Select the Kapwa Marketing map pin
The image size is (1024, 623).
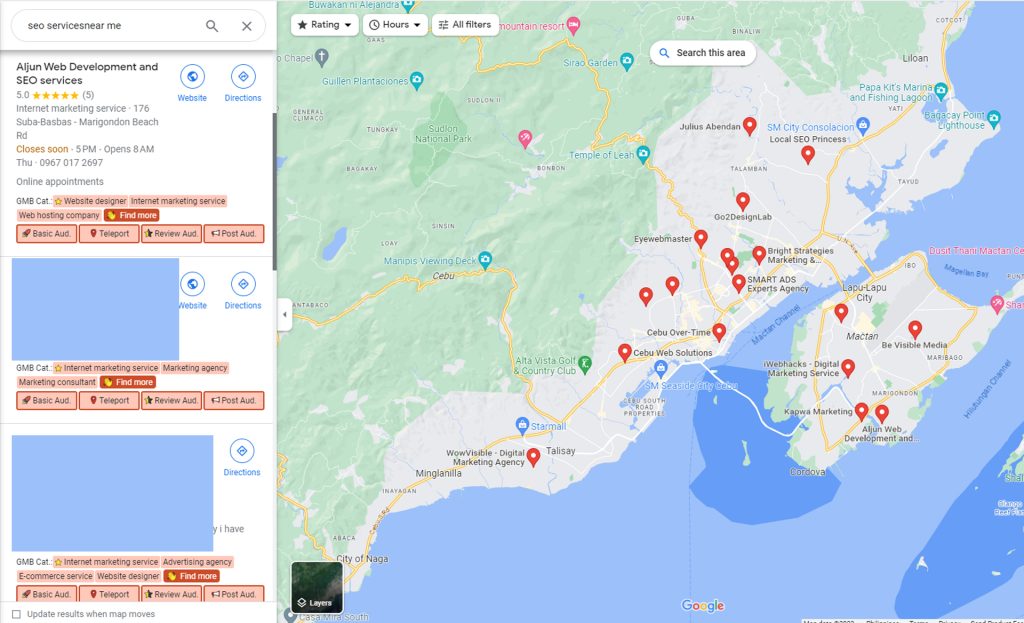pos(861,411)
